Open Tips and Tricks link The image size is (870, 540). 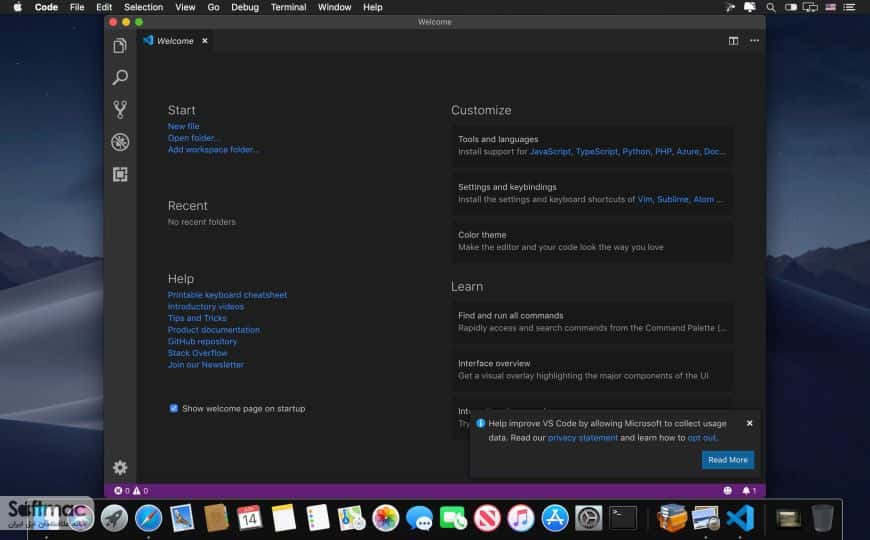click(x=197, y=318)
